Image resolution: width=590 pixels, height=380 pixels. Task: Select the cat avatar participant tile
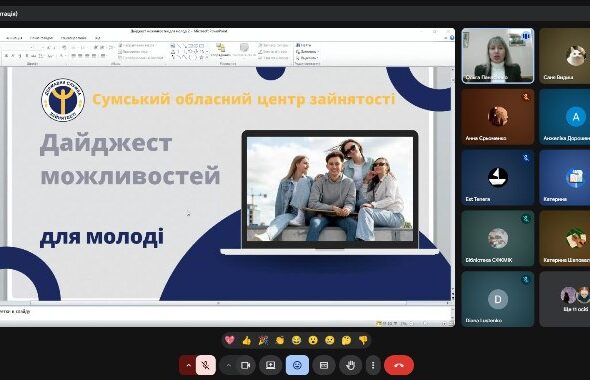(565, 56)
